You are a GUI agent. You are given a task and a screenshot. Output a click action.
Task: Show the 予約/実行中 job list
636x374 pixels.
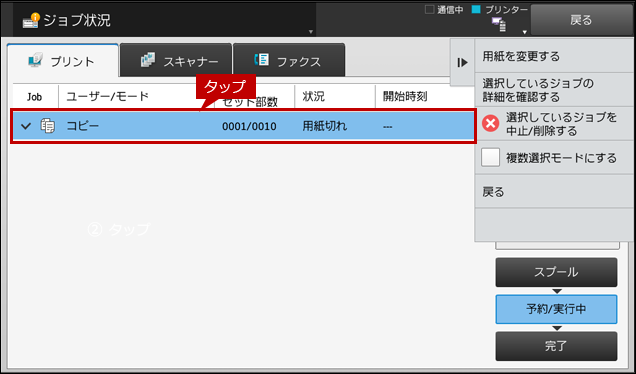tap(556, 309)
